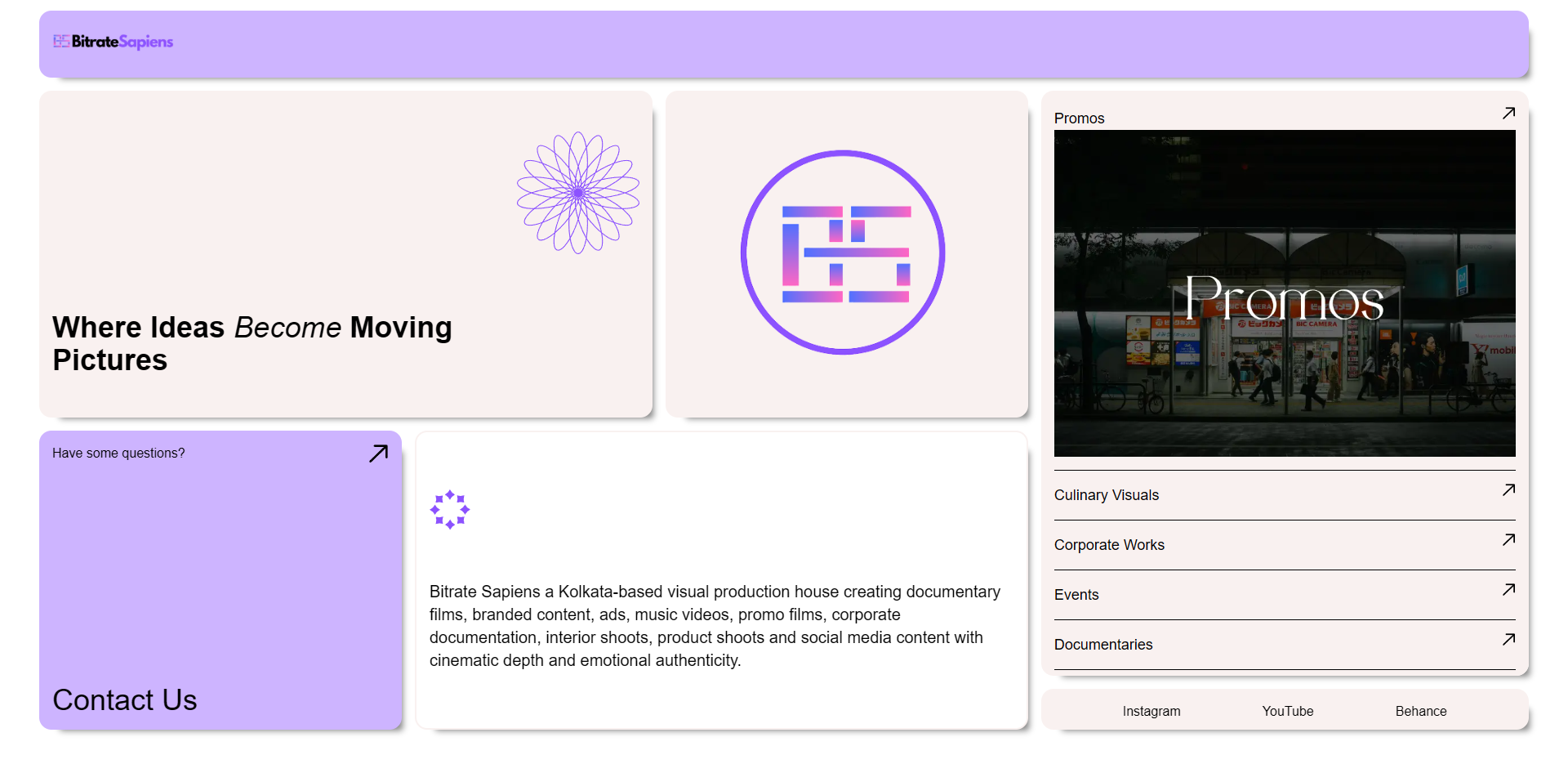
Task: Click the large circular BS logo
Action: click(x=843, y=252)
